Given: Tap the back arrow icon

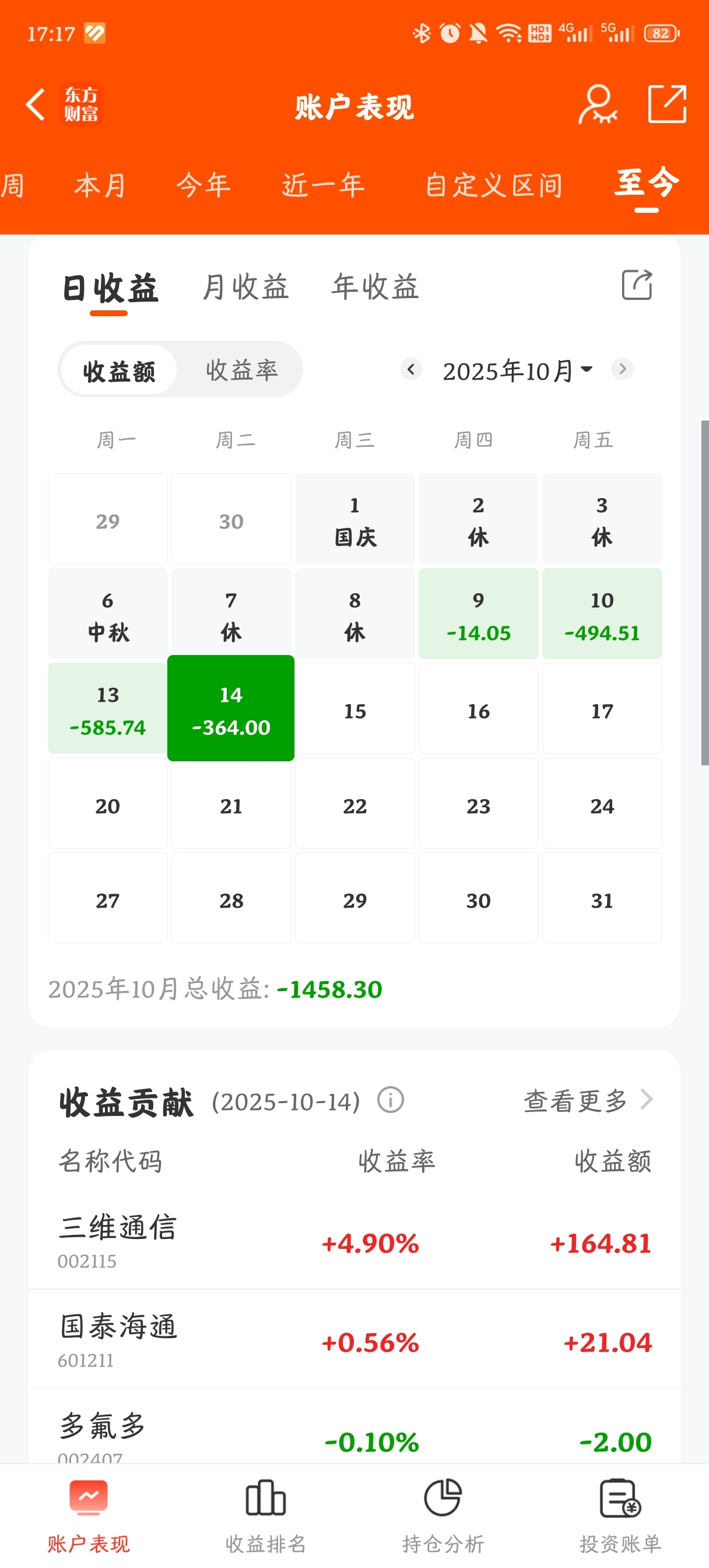Looking at the screenshot, I should tap(36, 104).
